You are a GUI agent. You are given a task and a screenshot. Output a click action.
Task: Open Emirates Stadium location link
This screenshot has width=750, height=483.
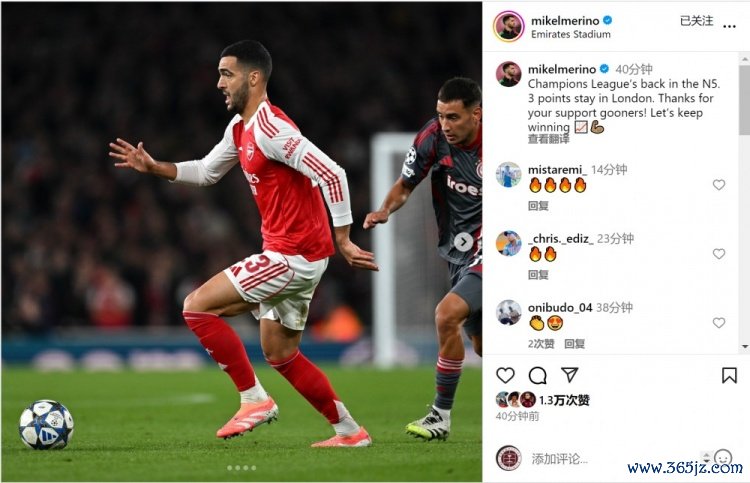coord(571,34)
